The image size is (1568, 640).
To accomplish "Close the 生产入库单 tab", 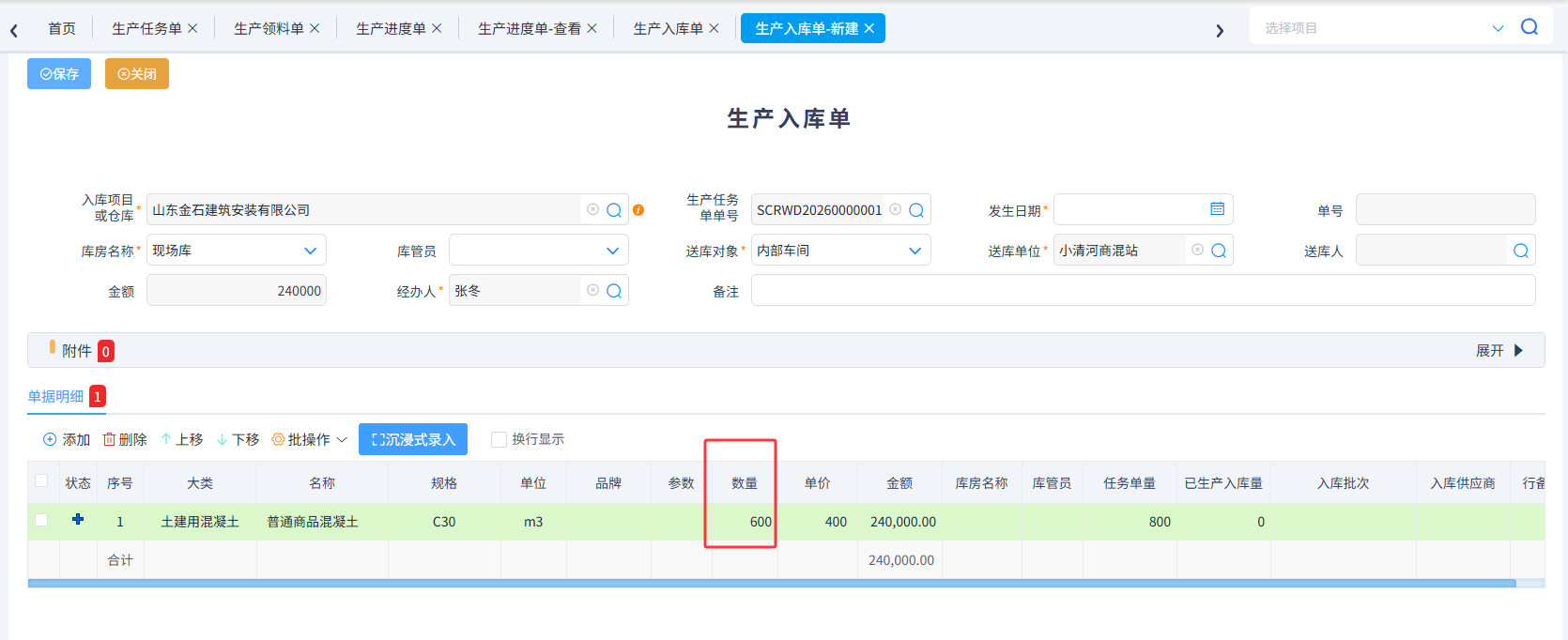I will click(x=714, y=28).
